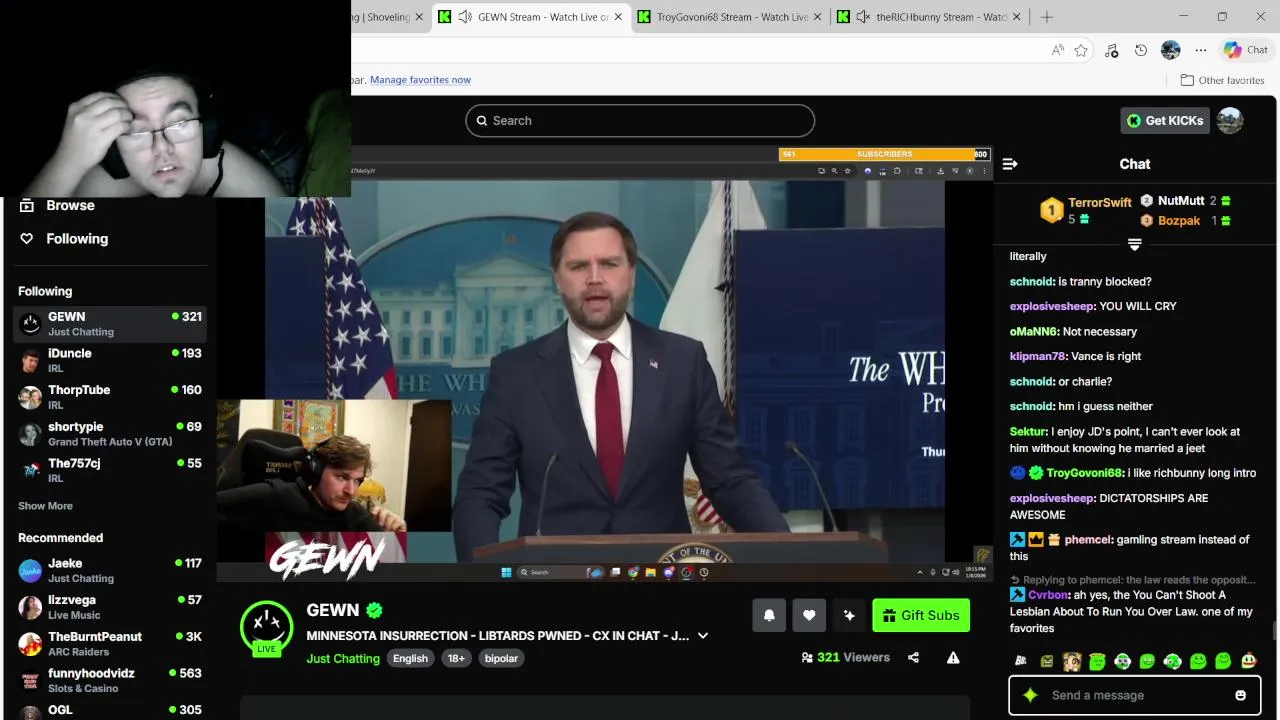1280x720 pixels.
Task: Focus the Kick Search field
Action: (640, 121)
